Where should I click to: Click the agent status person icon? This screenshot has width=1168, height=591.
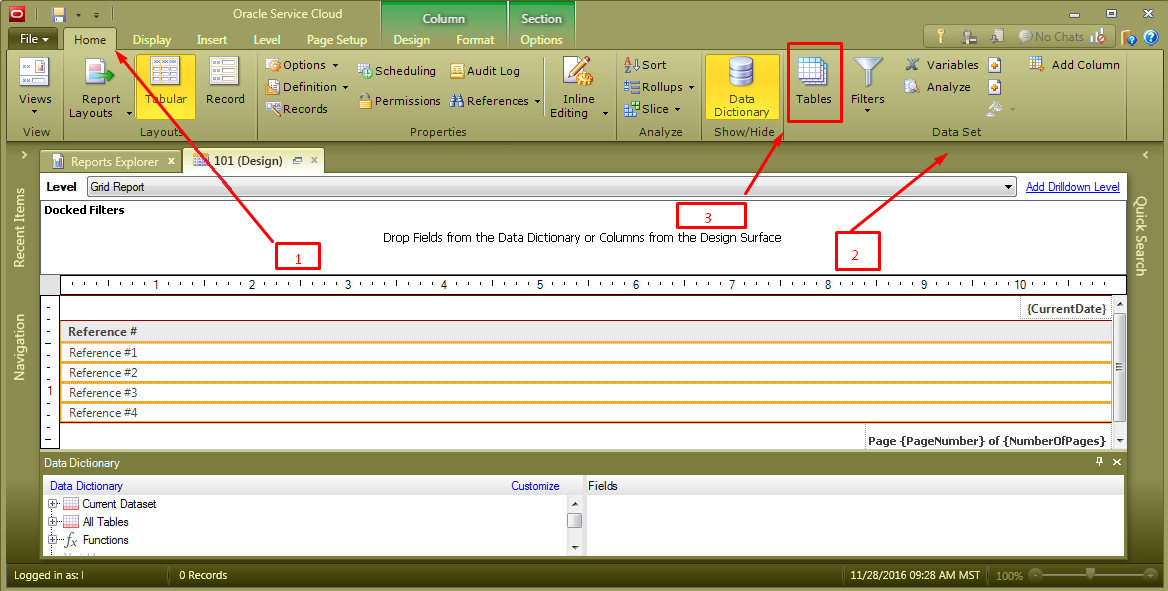pyautogui.click(x=968, y=37)
